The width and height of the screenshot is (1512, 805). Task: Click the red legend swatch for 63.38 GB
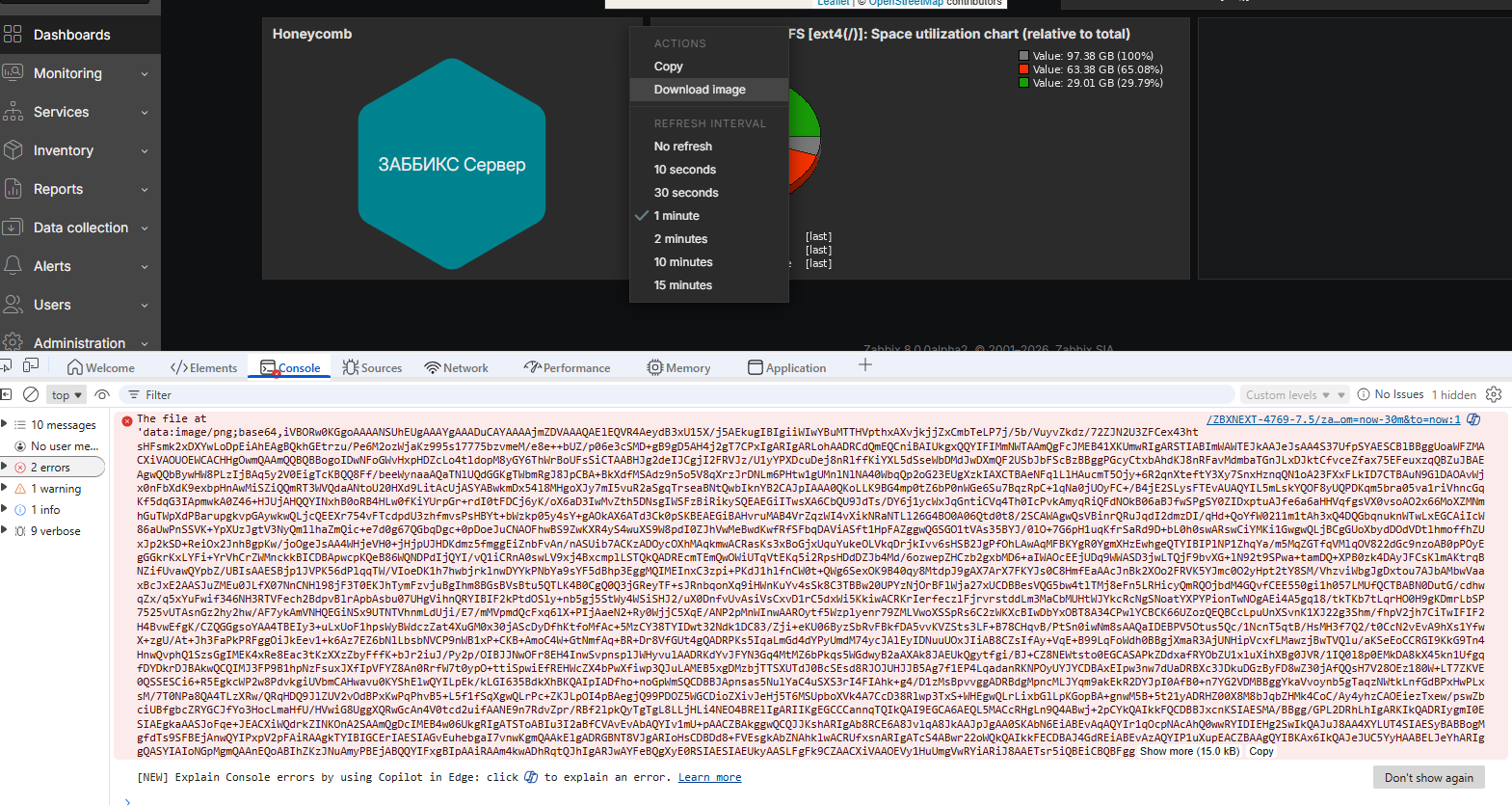(1024, 69)
